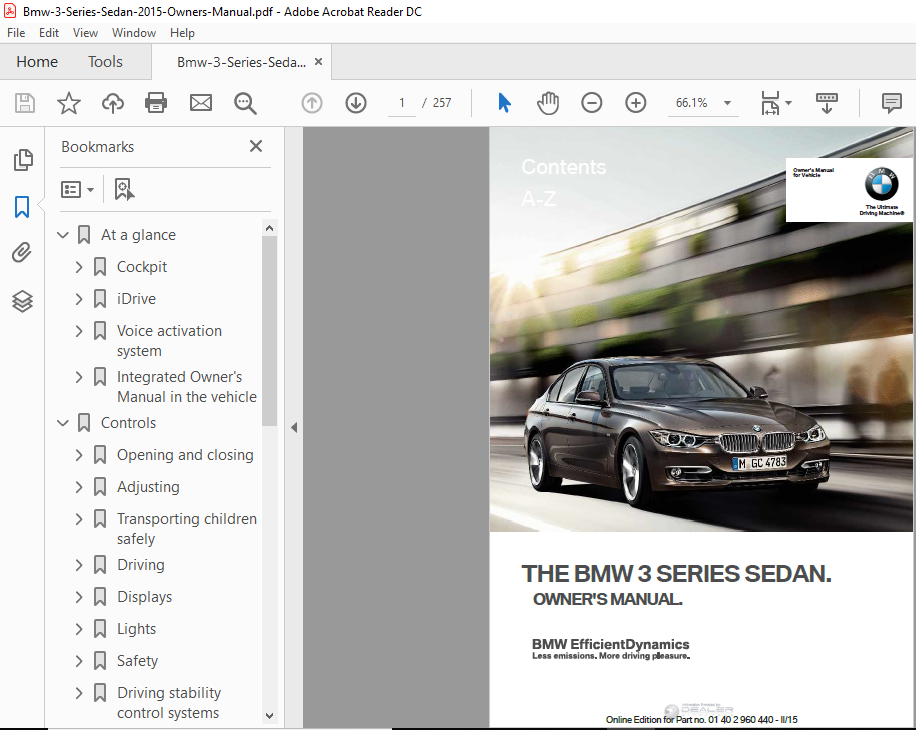Expand the Adjusting bookmark
916x730 pixels.
(79, 487)
